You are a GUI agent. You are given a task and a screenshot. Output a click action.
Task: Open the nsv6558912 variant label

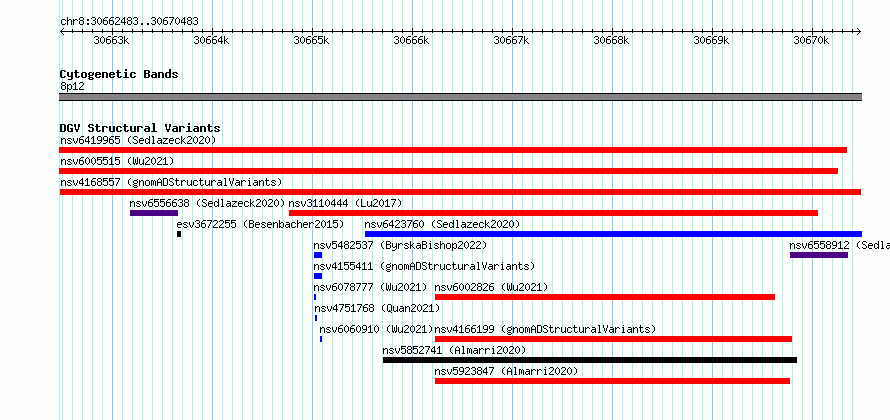pyautogui.click(x=839, y=245)
